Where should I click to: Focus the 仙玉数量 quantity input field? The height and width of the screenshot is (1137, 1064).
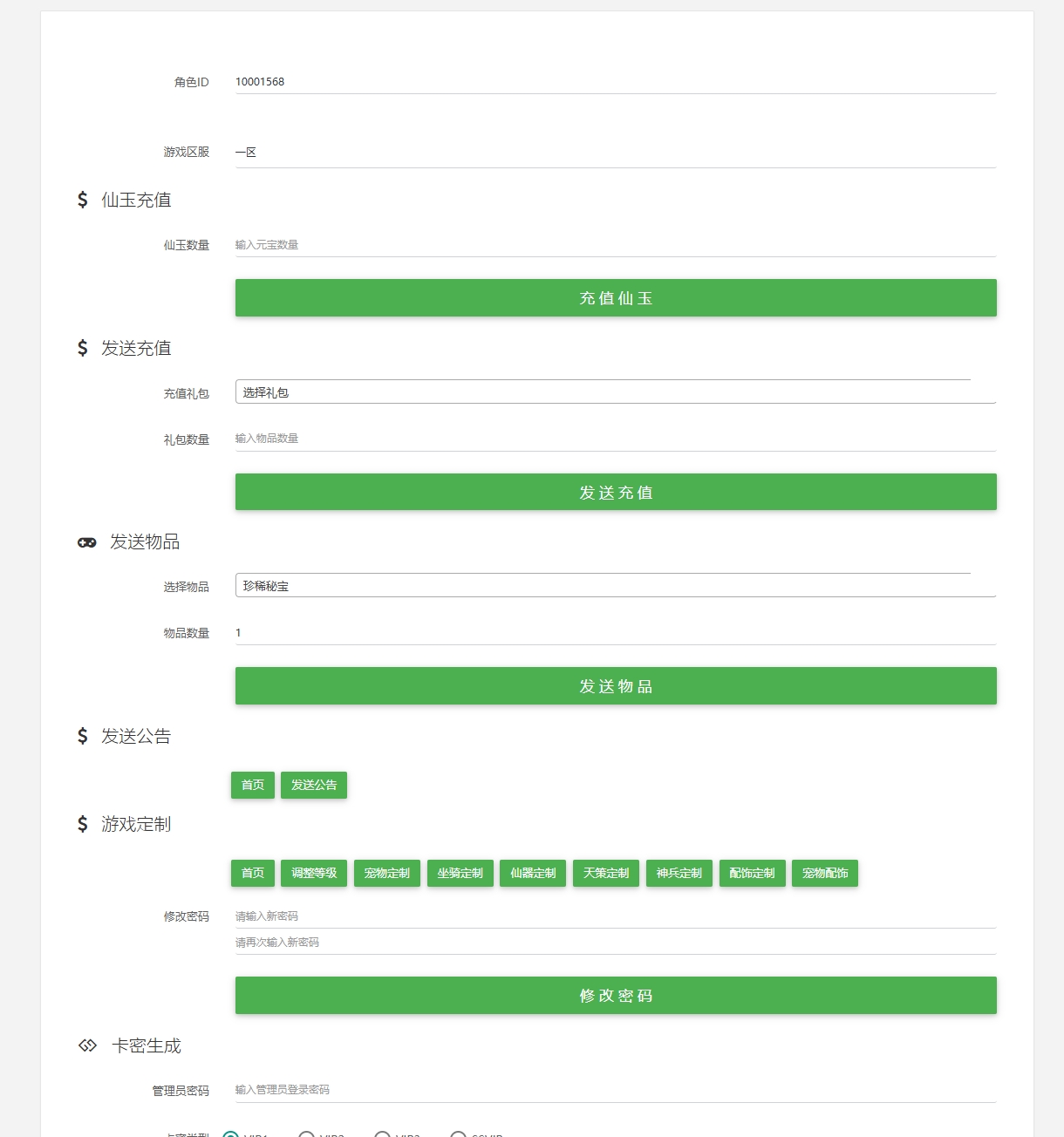click(616, 245)
